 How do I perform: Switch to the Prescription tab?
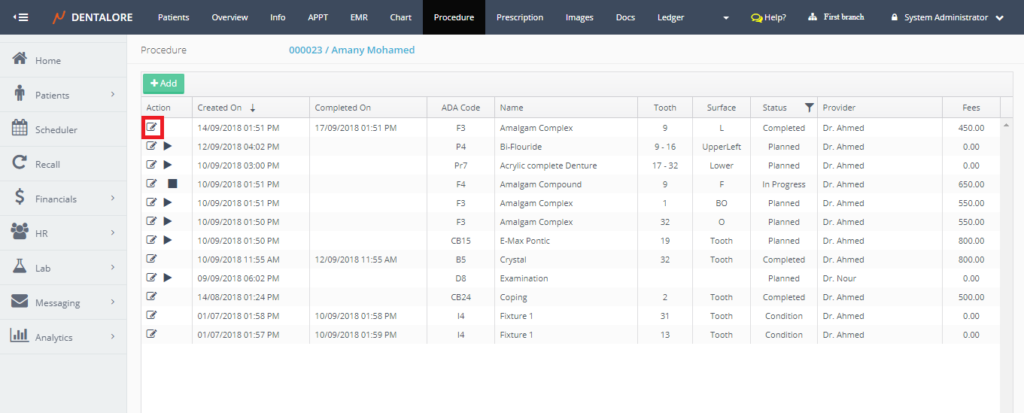pyautogui.click(x=519, y=17)
